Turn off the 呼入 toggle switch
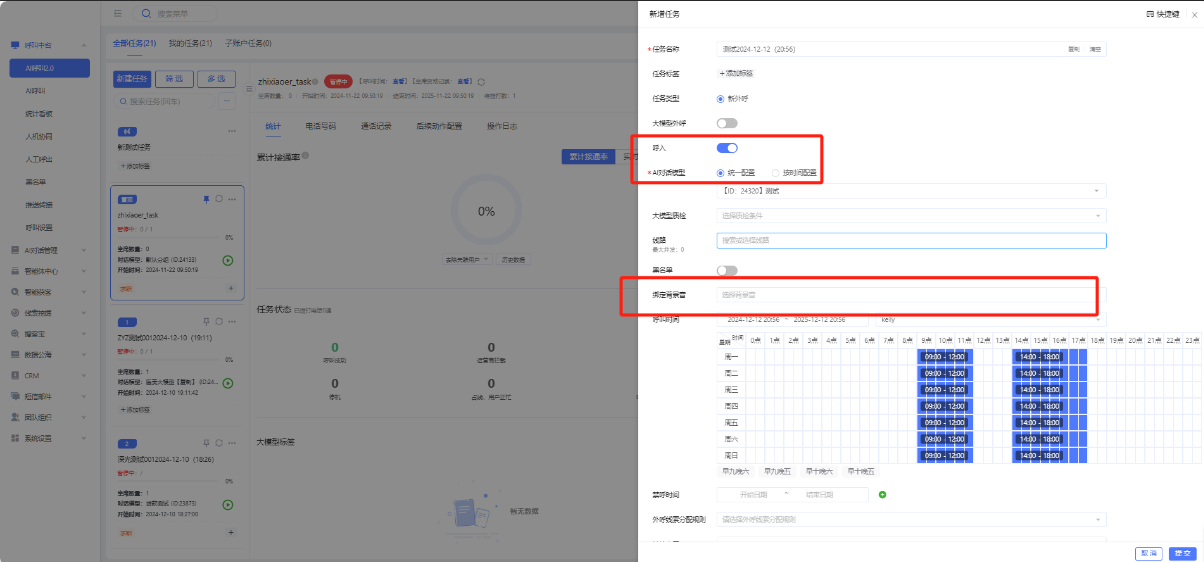 727,148
